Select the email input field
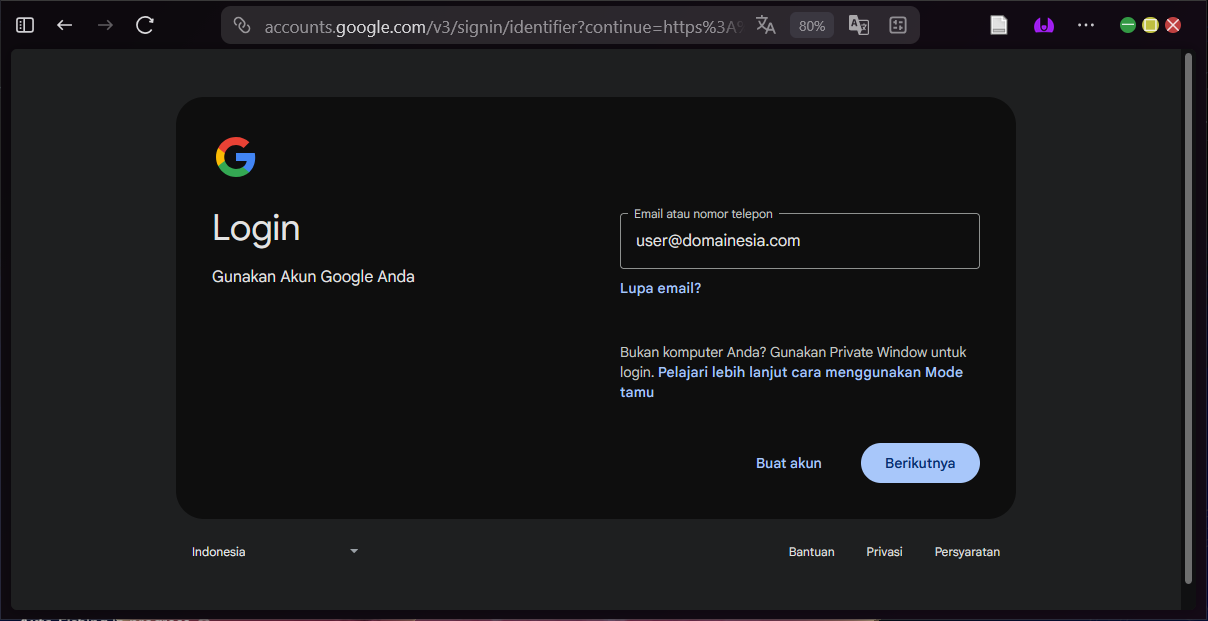The height and width of the screenshot is (621, 1208). tap(799, 240)
